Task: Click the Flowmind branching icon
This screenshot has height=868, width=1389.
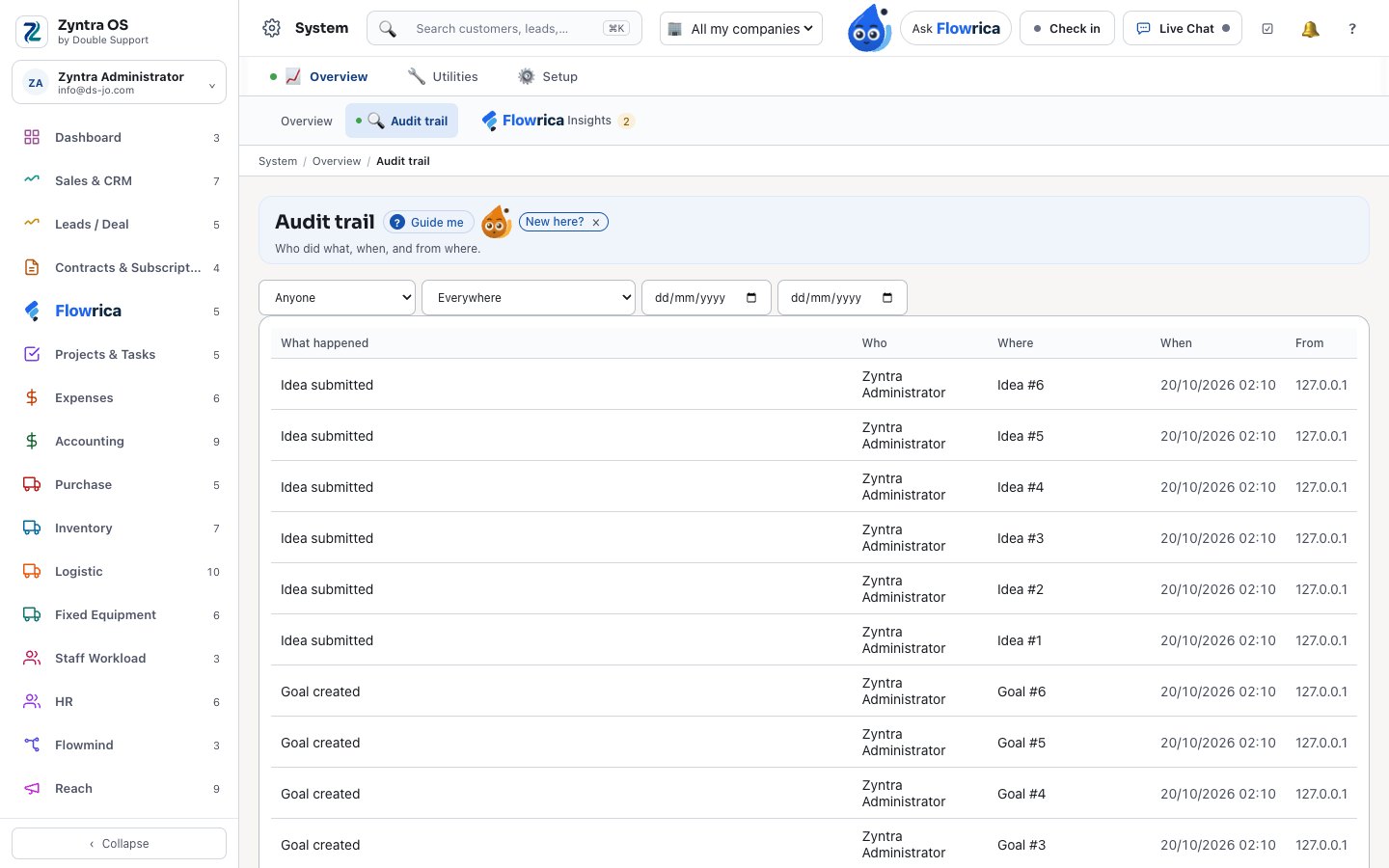Action: [32, 746]
